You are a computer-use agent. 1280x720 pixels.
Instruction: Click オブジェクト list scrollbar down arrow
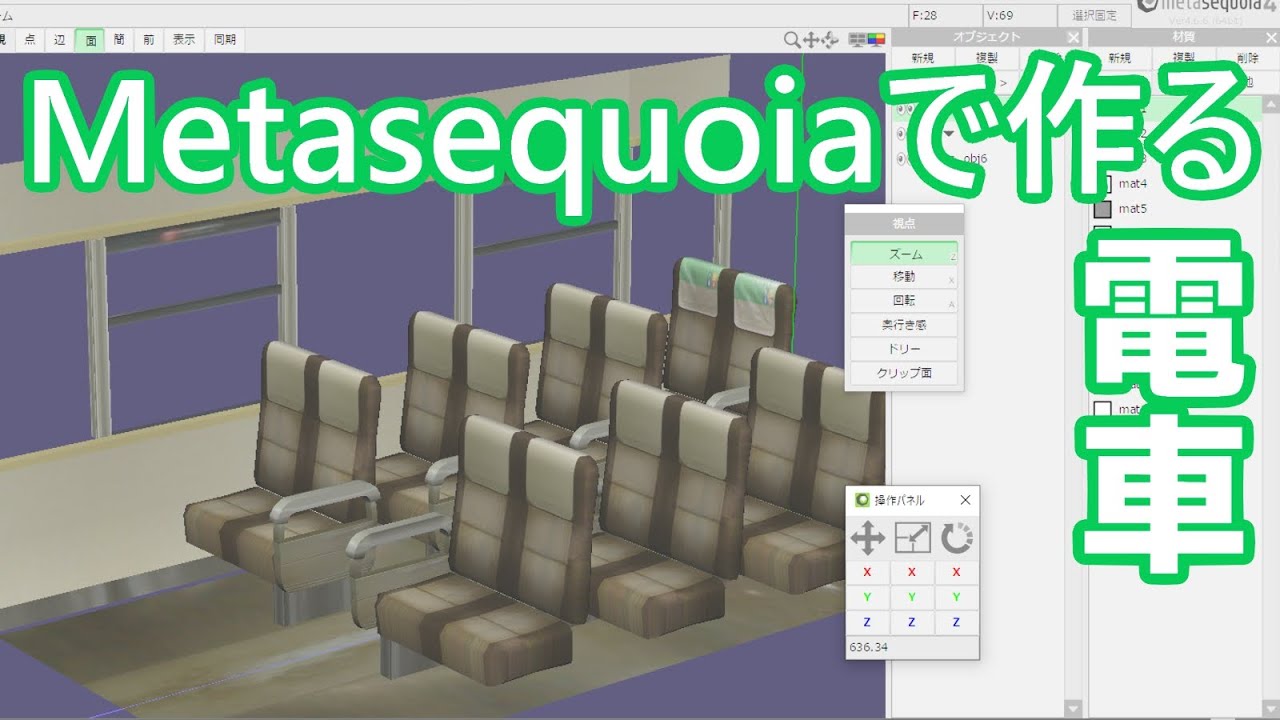[1073, 708]
